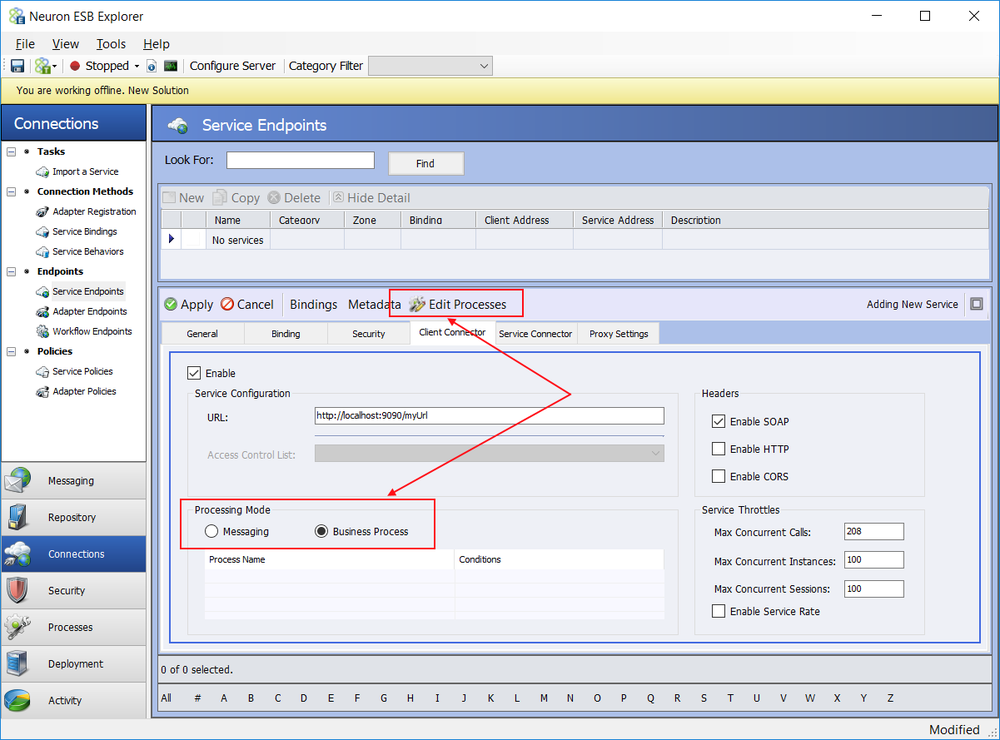
Task: Switch to the Messaging navigation section
Action: click(x=73, y=481)
